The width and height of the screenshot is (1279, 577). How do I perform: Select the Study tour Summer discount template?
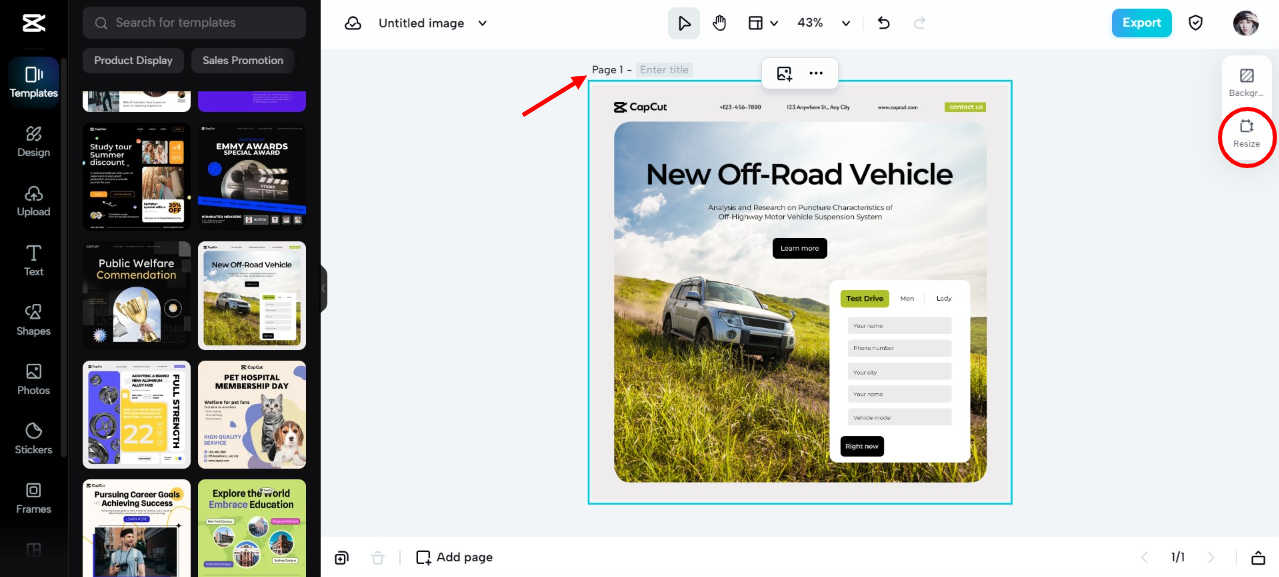[x=137, y=176]
